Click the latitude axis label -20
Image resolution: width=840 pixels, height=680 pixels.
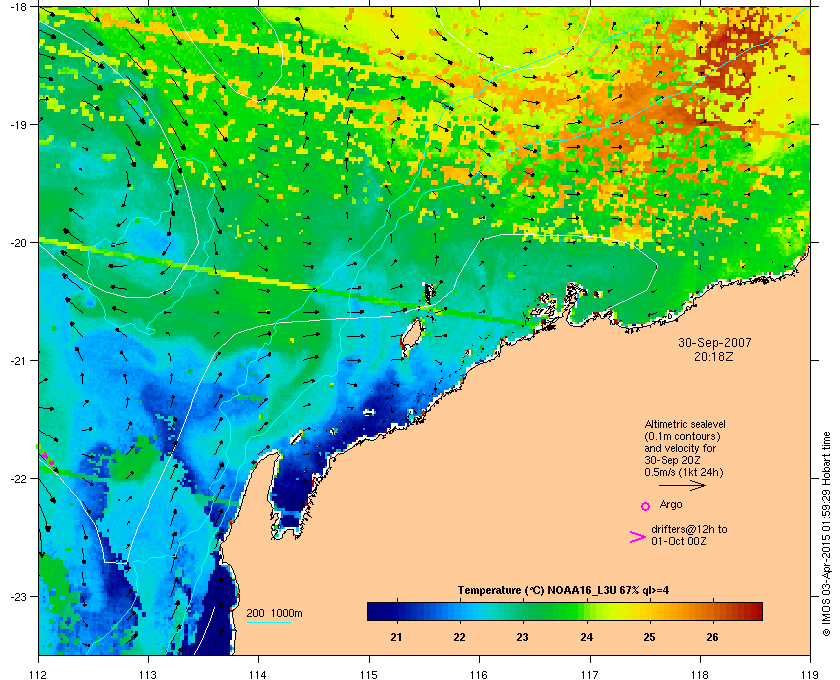tap(17, 242)
